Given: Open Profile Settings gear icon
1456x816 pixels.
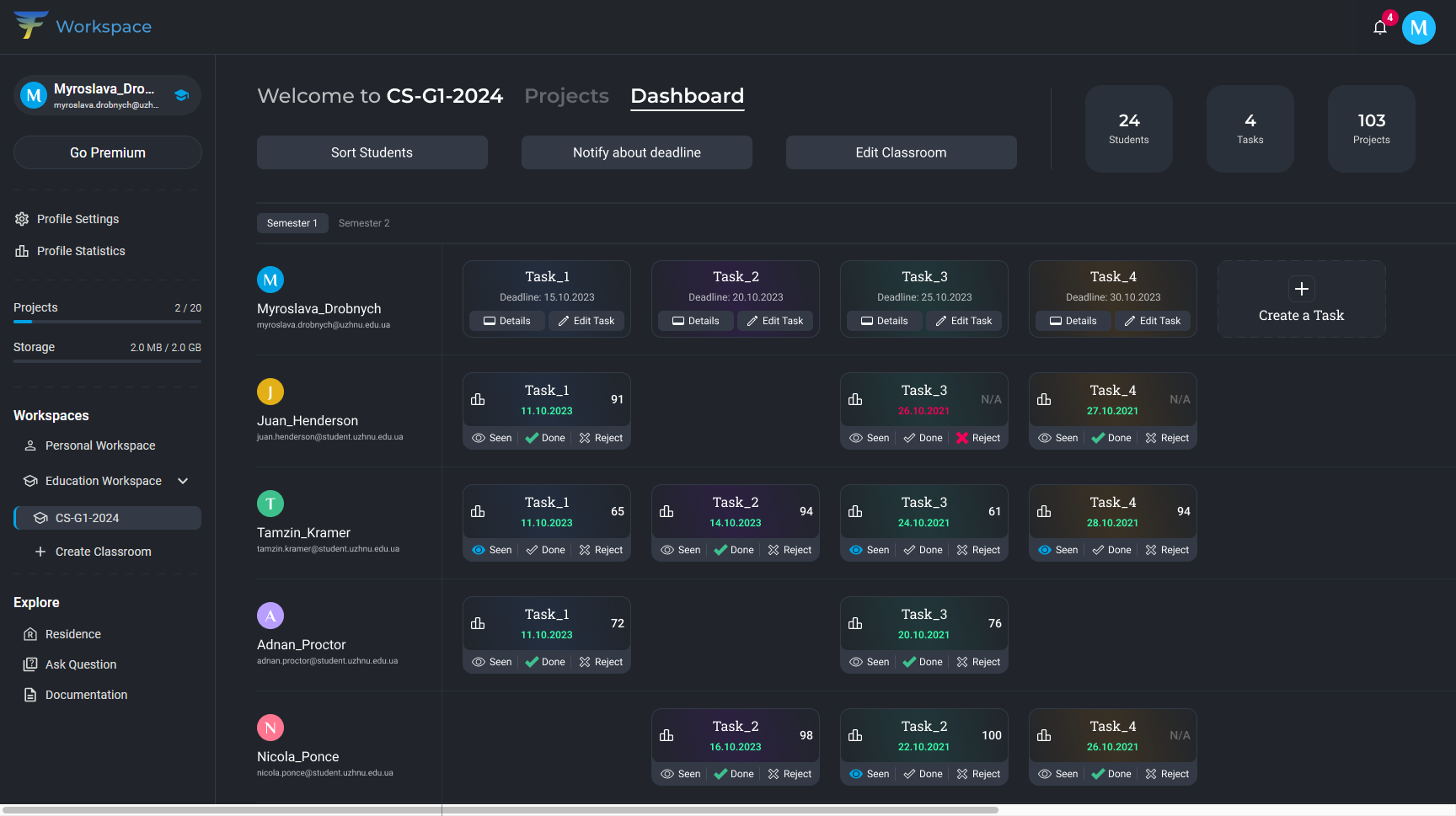Looking at the screenshot, I should [22, 219].
